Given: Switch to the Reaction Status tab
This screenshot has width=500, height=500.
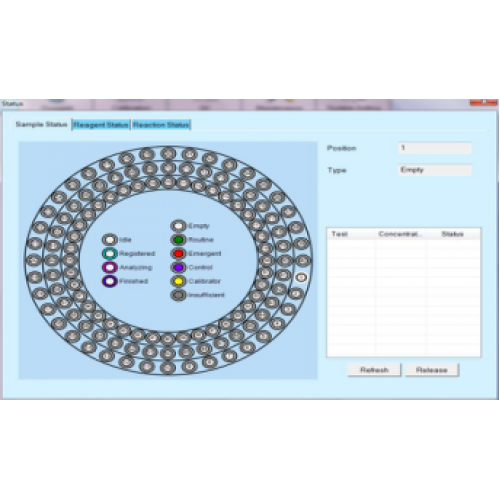Looking at the screenshot, I should point(161,125).
